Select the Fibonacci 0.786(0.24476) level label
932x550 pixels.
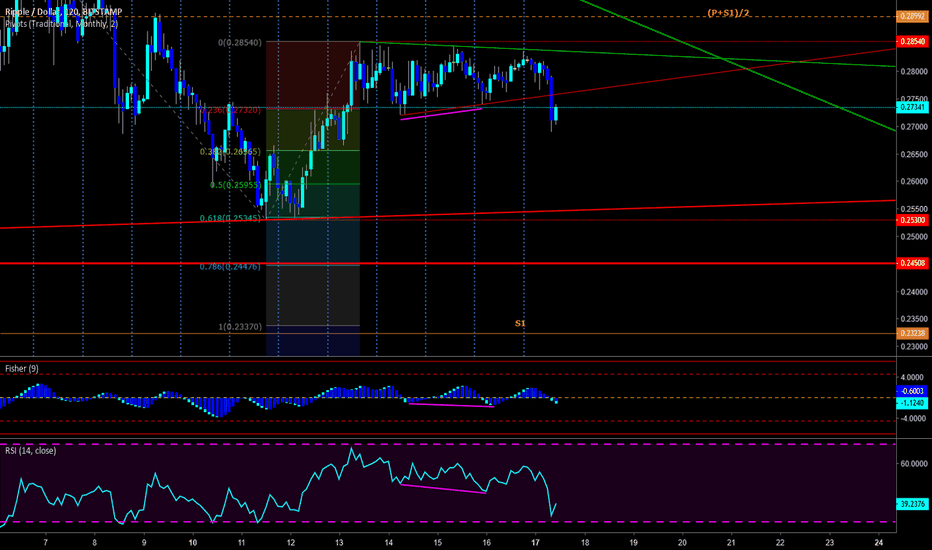(230, 266)
